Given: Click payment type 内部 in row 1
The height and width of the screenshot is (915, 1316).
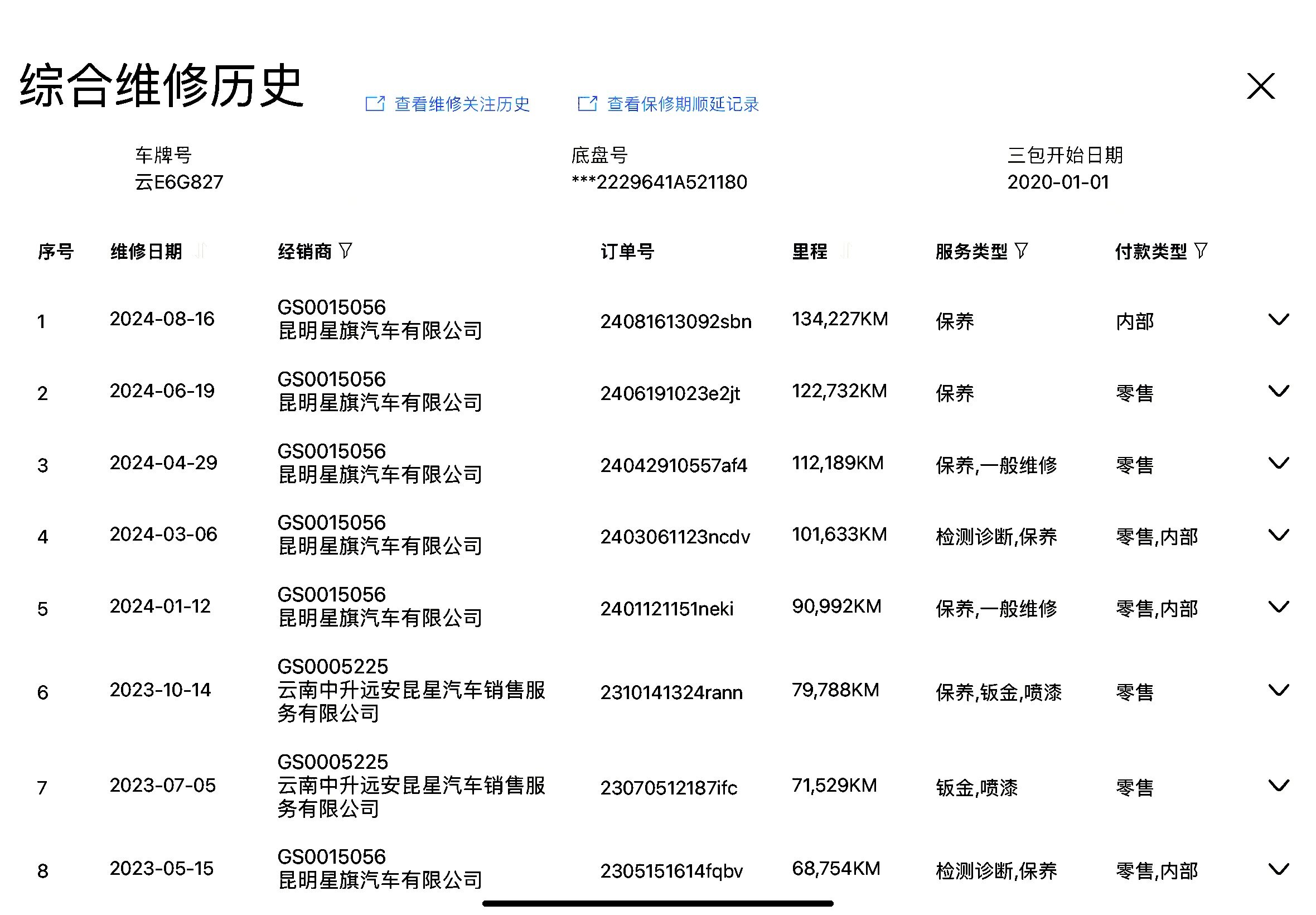Looking at the screenshot, I should [x=1134, y=321].
